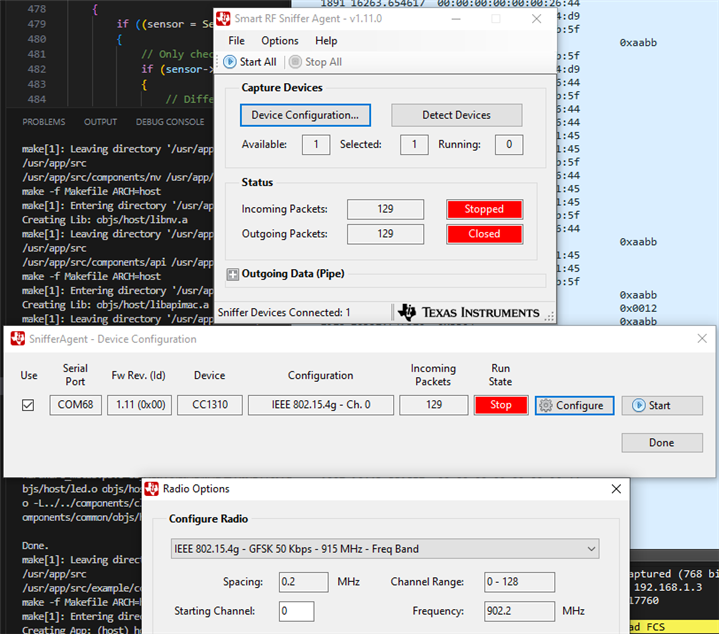Close the Device Configuration window
Image resolution: width=719 pixels, height=634 pixels.
click(x=702, y=339)
